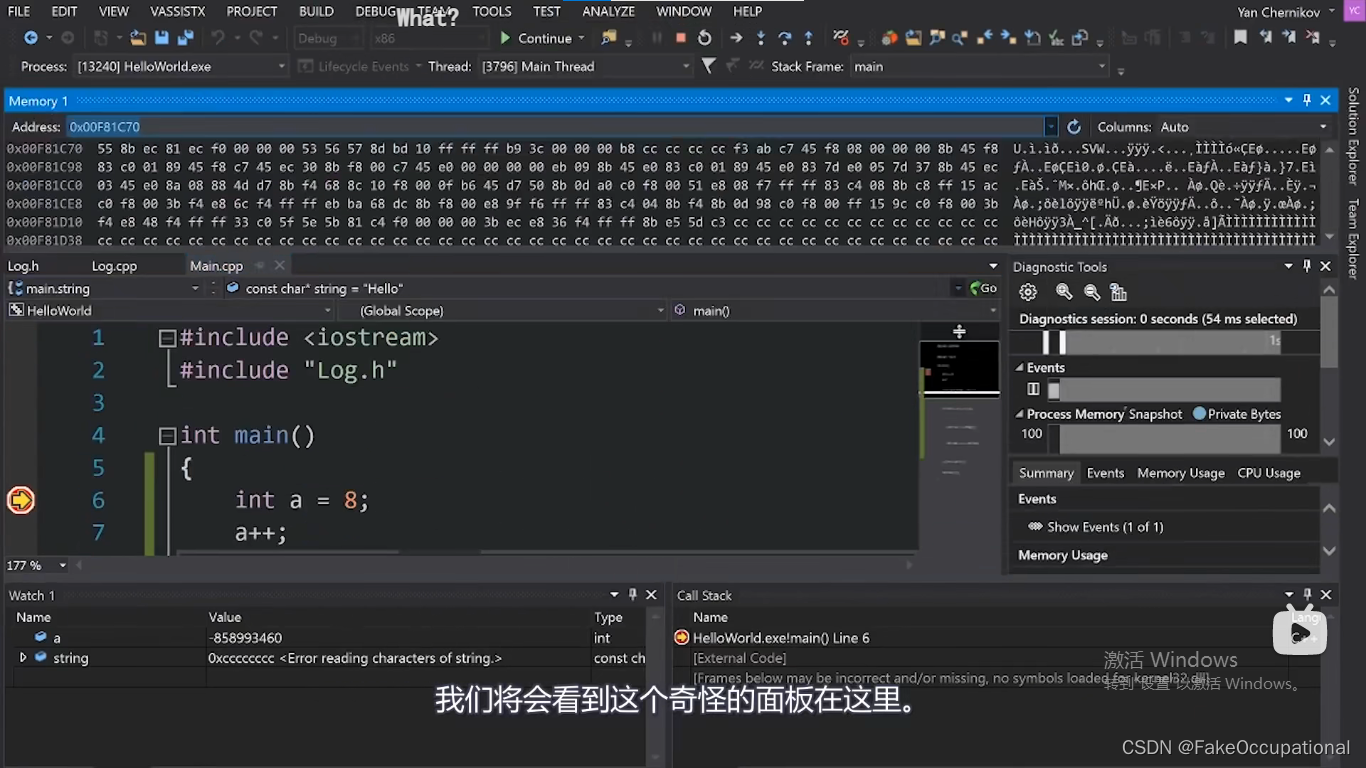Collapse the Process Memory section

[x=1020, y=414]
